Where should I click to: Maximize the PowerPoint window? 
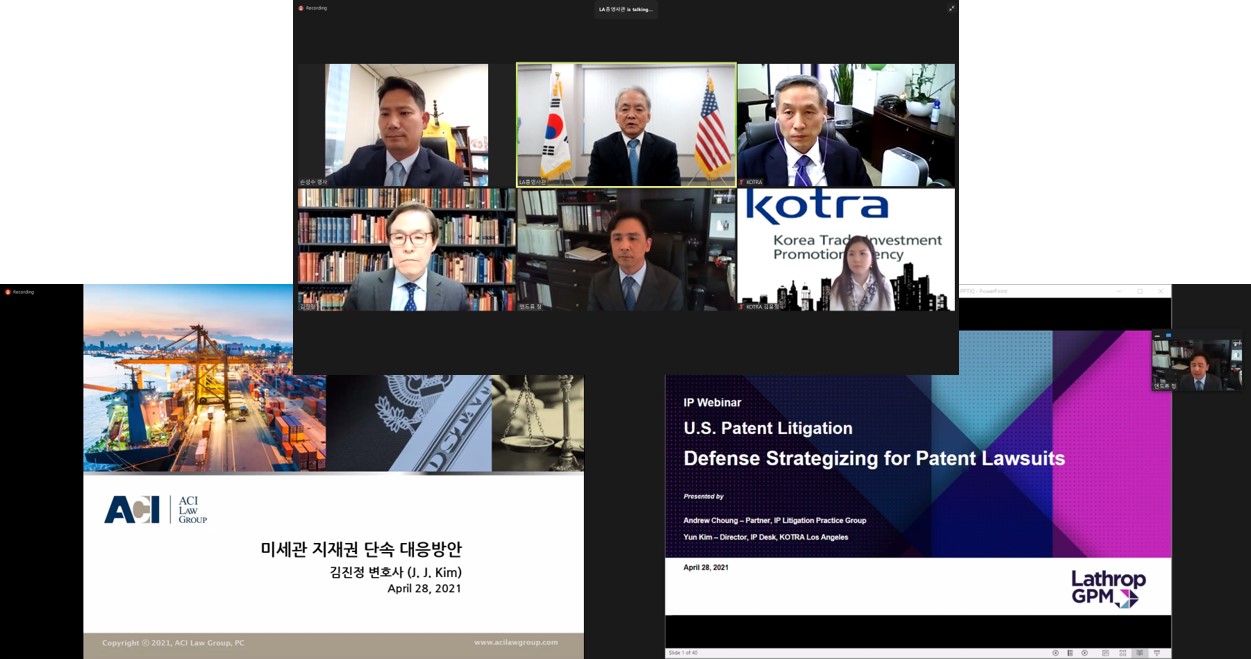tap(1140, 291)
